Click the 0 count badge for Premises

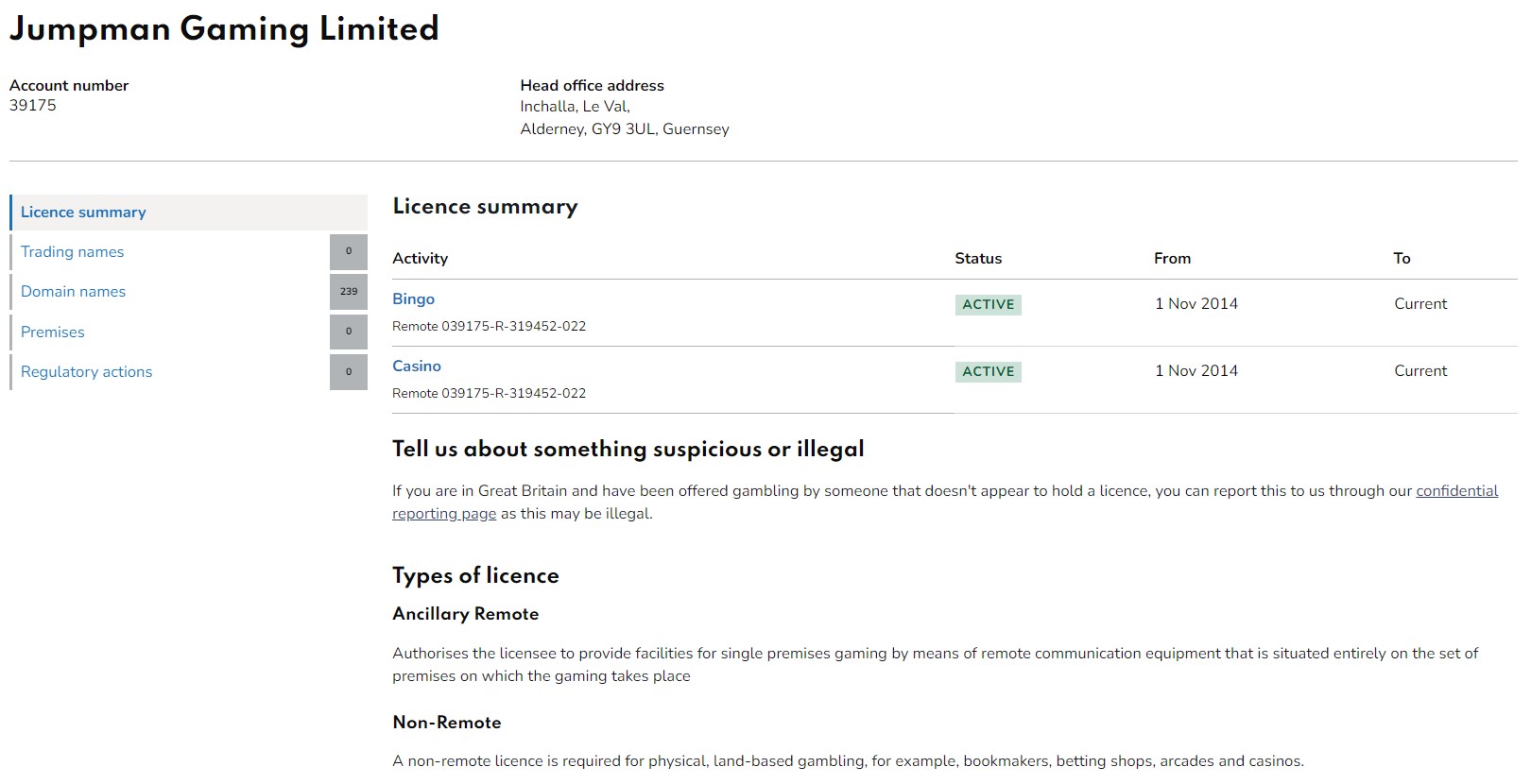(349, 332)
